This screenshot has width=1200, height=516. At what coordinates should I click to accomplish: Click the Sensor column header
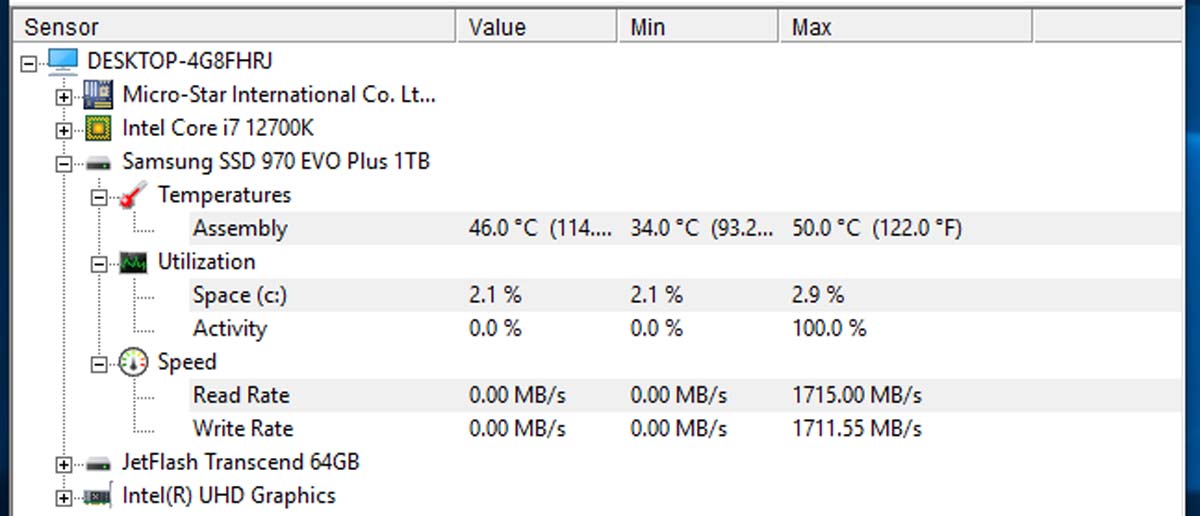pyautogui.click(x=236, y=27)
